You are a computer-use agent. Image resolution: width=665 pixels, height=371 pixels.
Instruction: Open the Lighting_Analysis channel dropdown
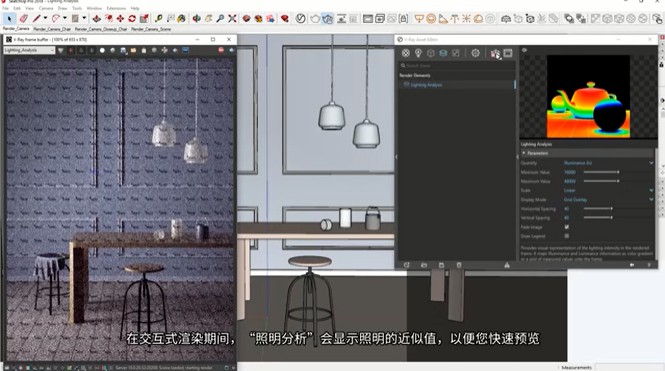click(x=29, y=50)
